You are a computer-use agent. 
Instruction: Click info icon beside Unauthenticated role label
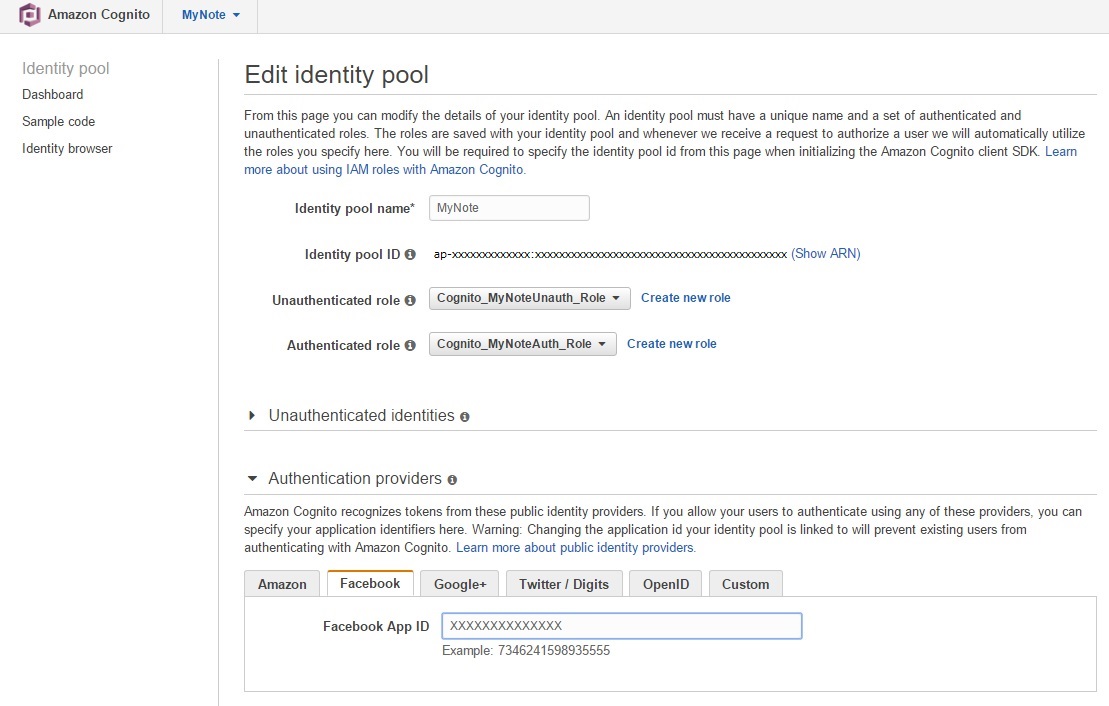(410, 300)
